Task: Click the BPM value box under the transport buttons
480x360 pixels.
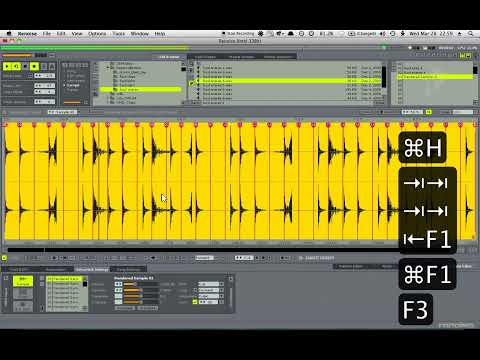Action: tap(45, 76)
